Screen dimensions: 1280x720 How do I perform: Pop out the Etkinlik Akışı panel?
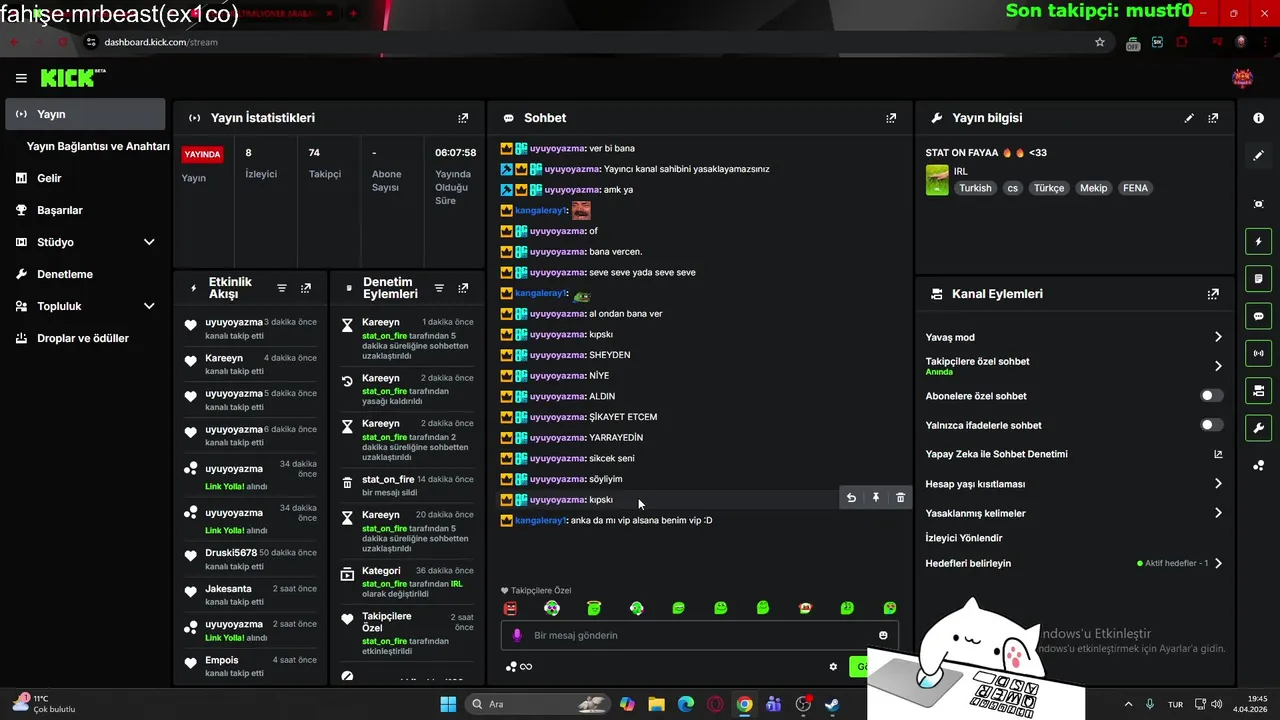pos(306,288)
